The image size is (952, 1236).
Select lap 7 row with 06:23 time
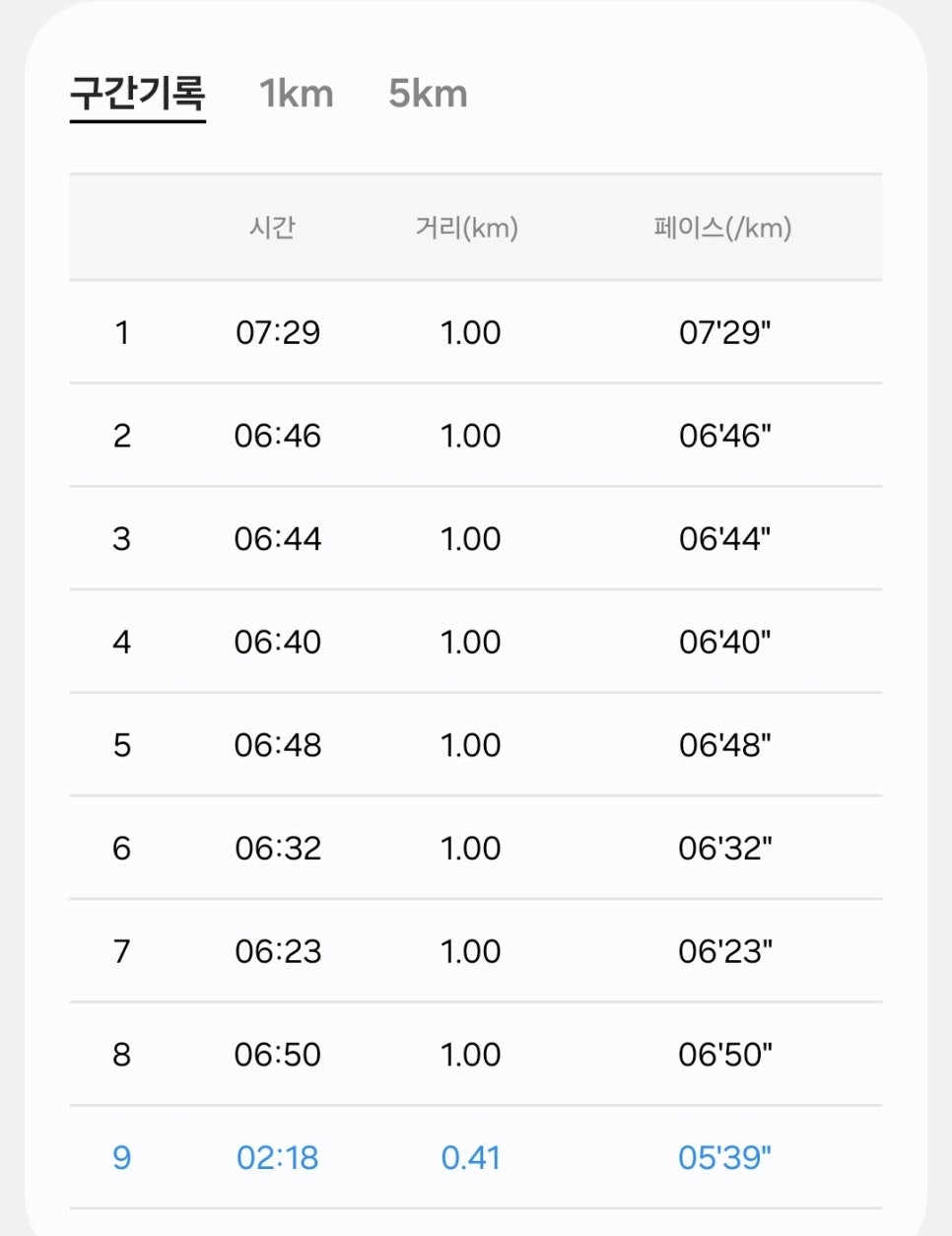(476, 951)
